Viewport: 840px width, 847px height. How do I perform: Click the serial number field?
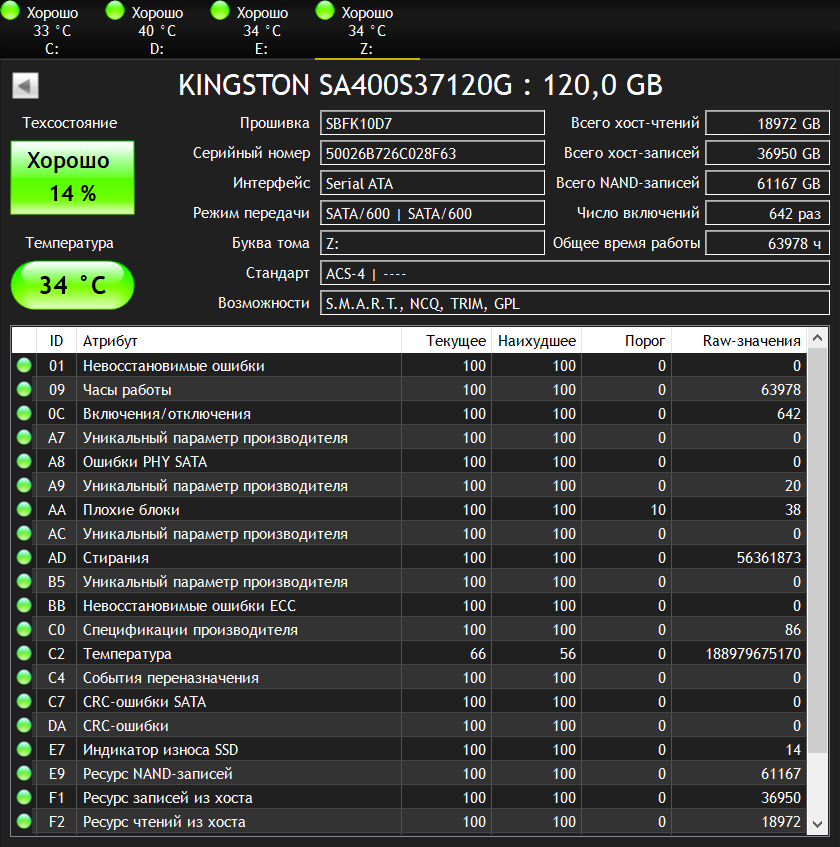433,154
